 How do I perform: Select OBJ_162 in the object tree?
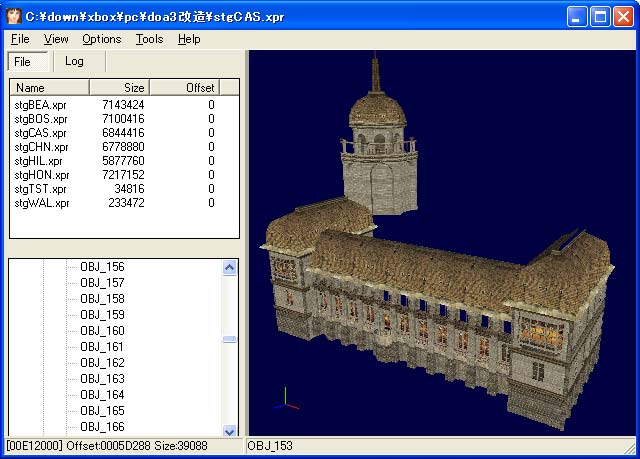pyautogui.click(x=102, y=363)
